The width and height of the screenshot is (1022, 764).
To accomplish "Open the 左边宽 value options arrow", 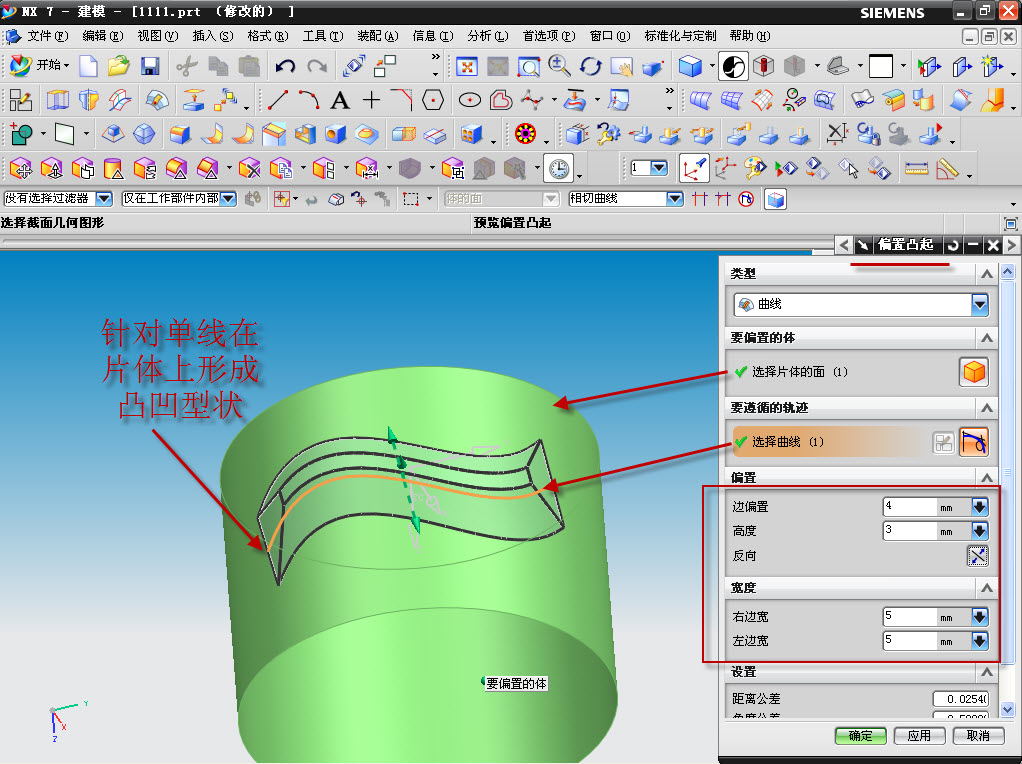I will (979, 641).
